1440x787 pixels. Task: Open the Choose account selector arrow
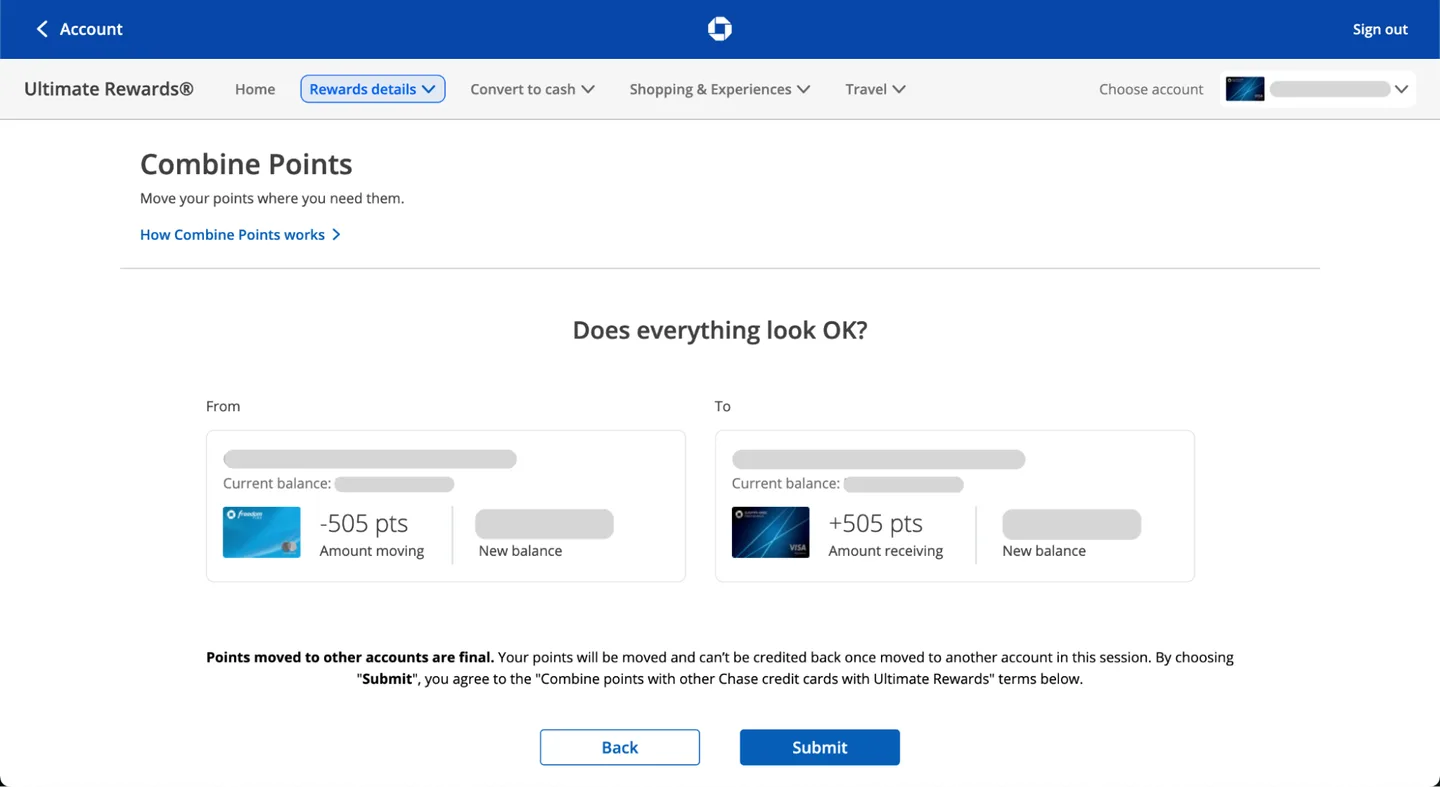[1401, 89]
